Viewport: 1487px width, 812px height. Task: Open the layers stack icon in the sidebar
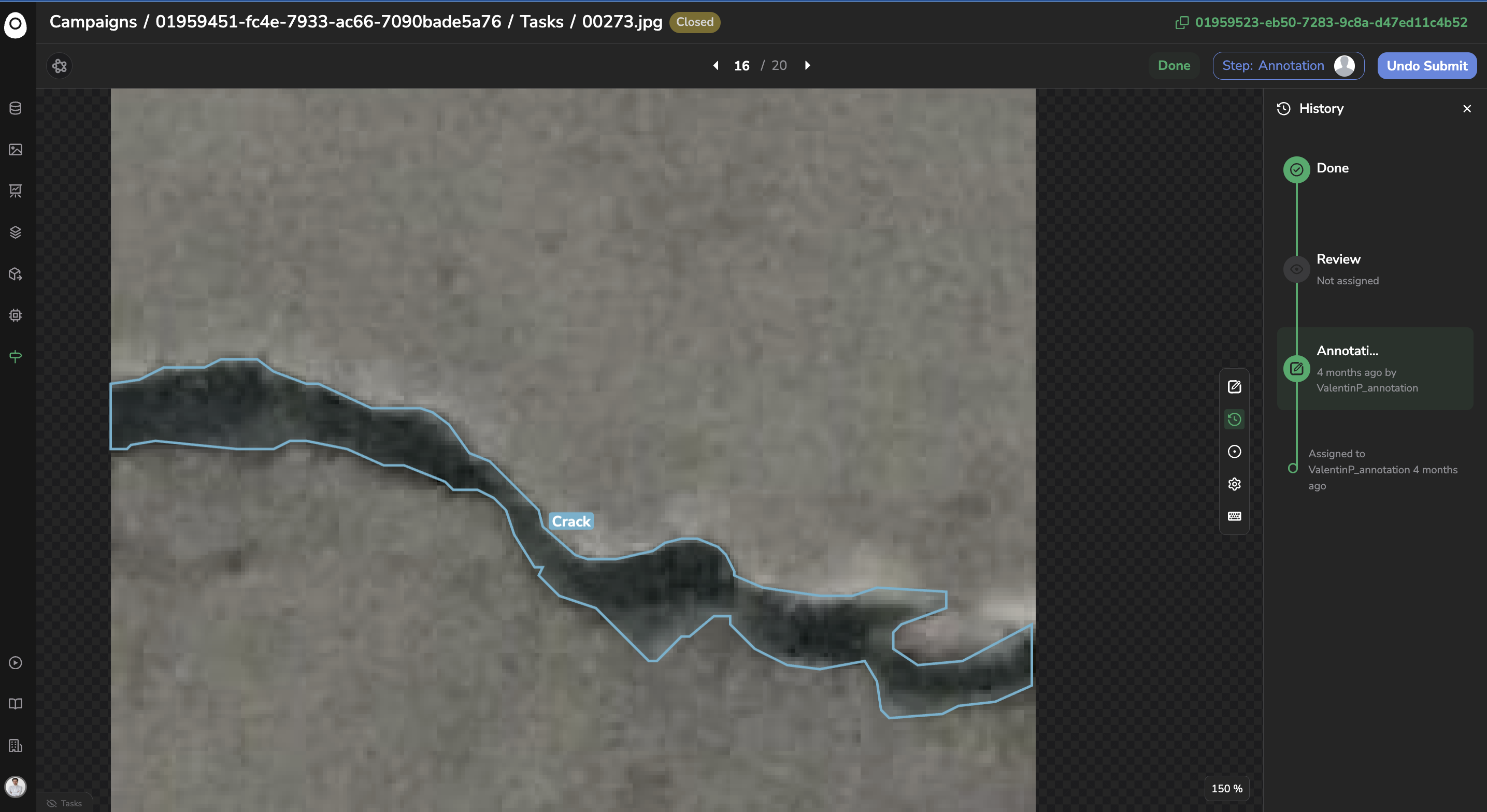[16, 232]
